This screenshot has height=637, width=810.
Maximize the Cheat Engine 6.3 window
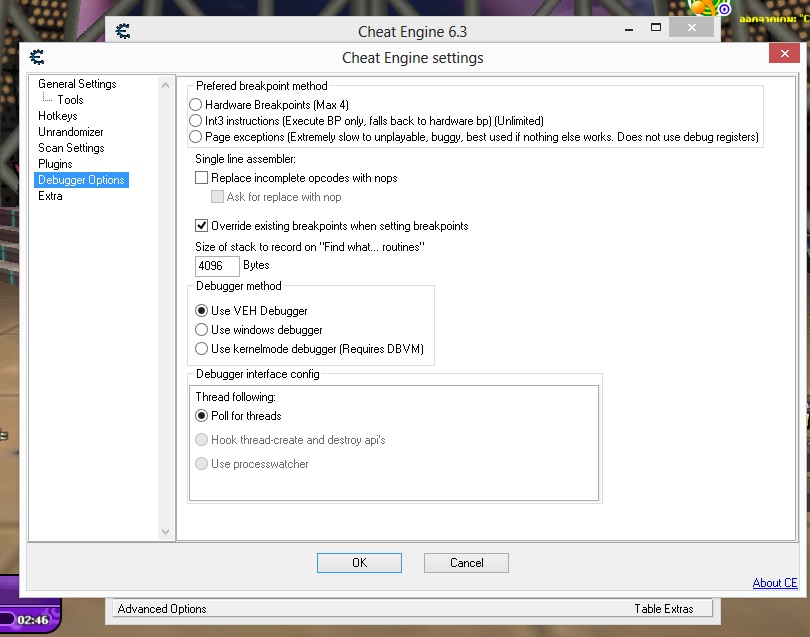pyautogui.click(x=656, y=27)
